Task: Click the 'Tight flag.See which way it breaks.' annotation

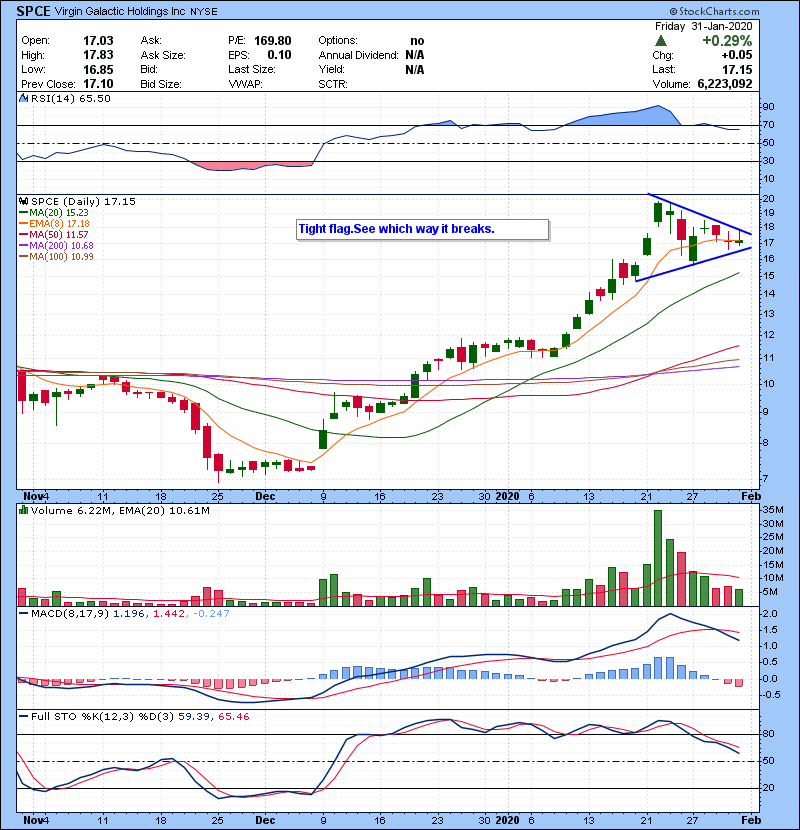Action: coord(397,229)
